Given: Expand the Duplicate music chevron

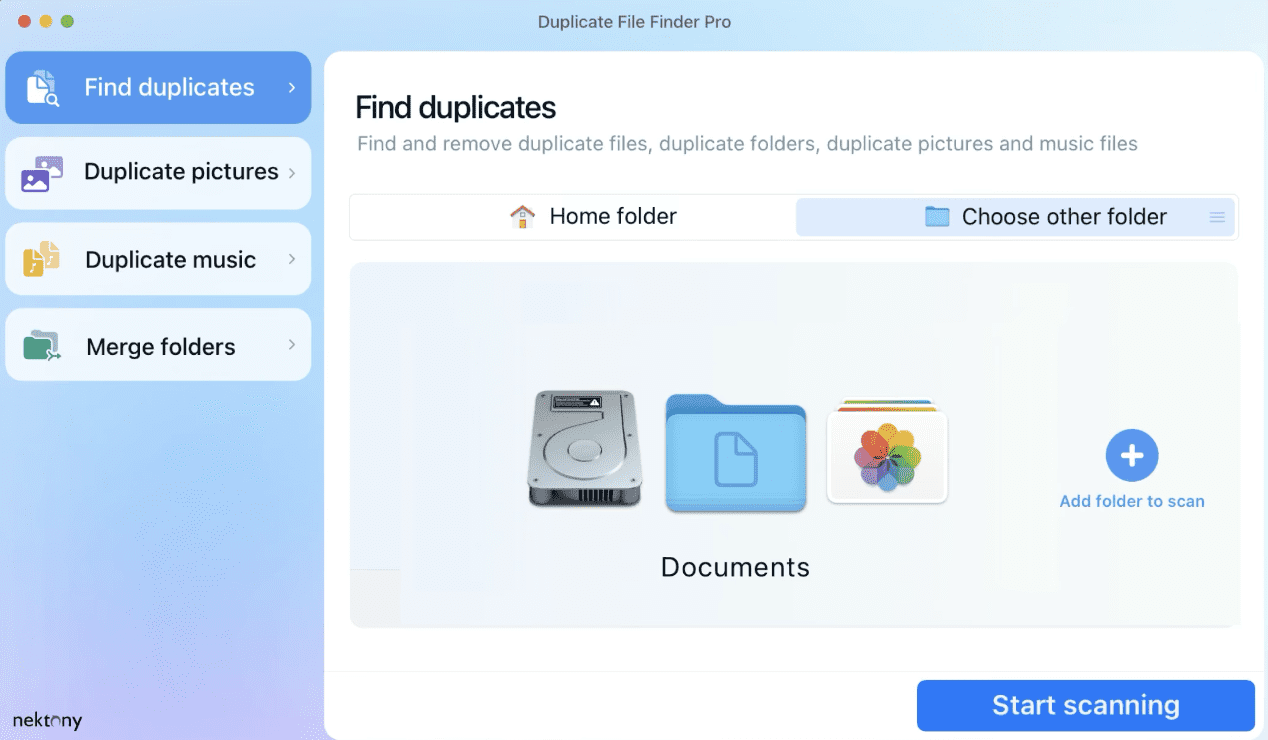Looking at the screenshot, I should 292,259.
